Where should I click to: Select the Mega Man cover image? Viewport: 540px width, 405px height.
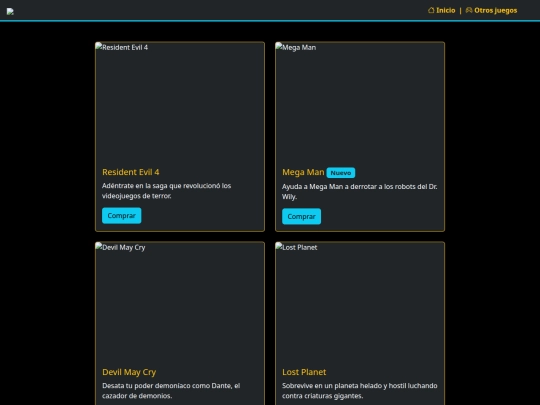pos(360,102)
